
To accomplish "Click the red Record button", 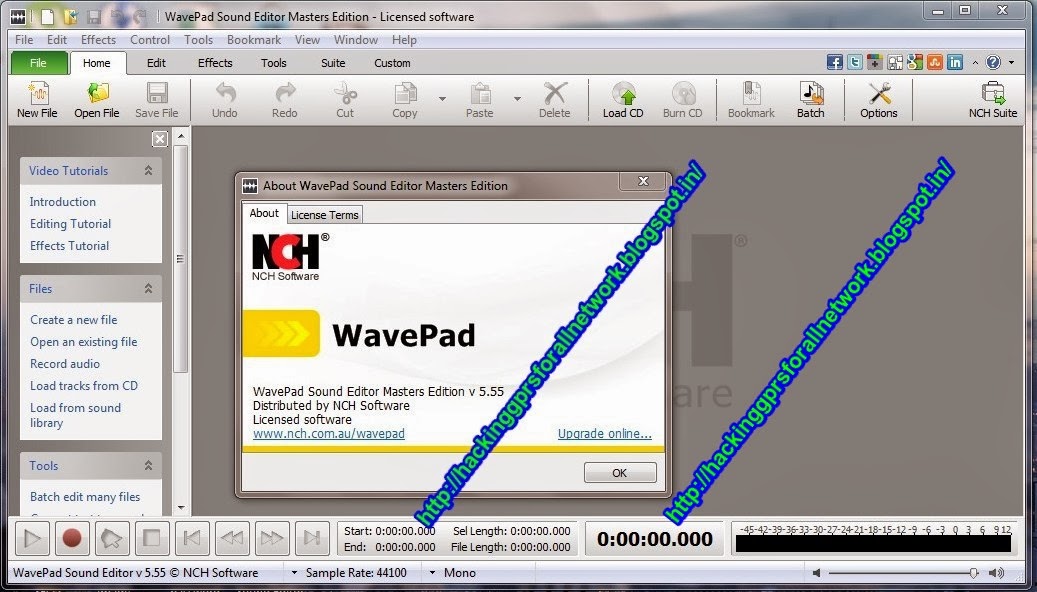I will tap(71, 538).
